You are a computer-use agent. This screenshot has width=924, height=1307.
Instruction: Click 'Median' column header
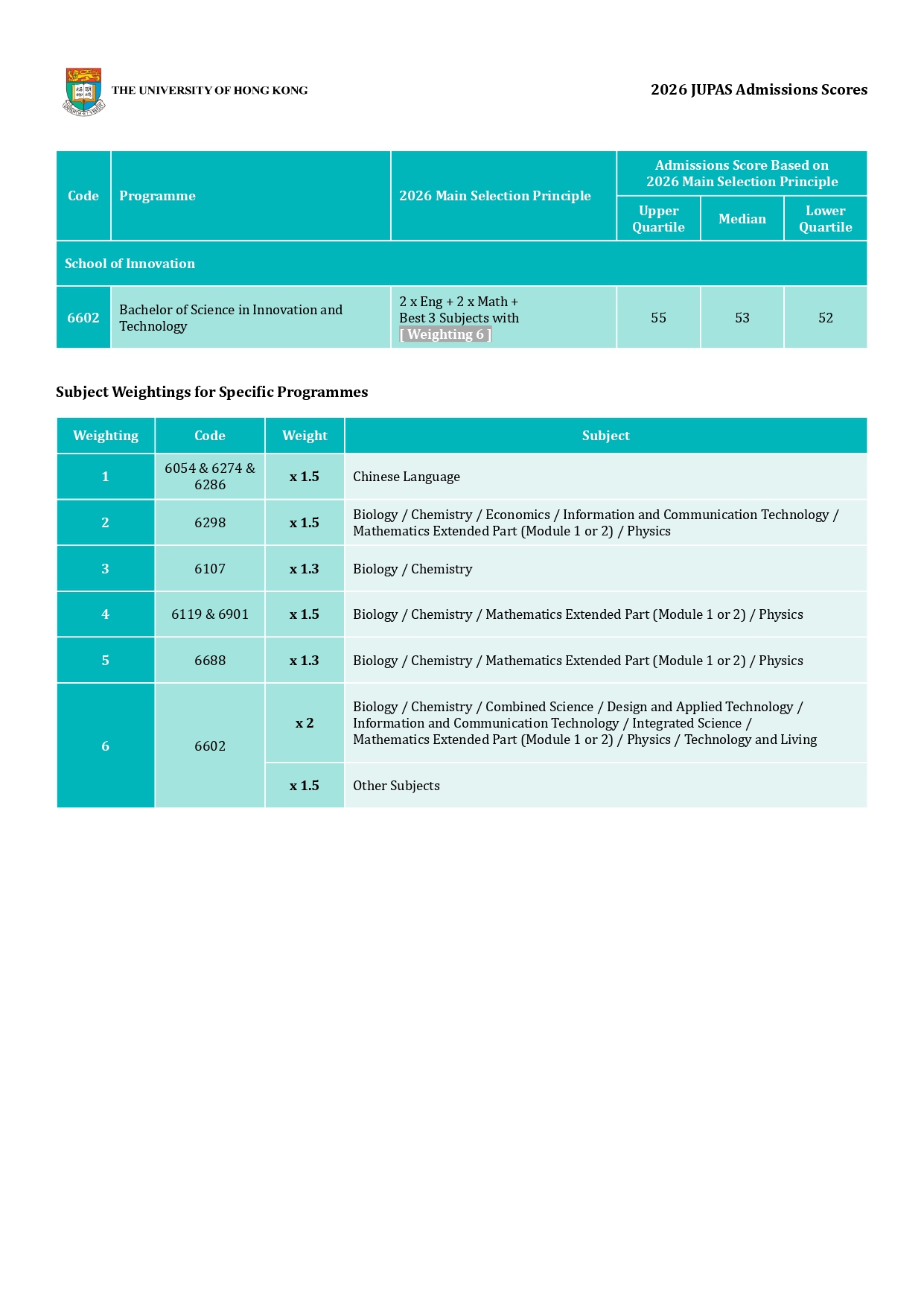(742, 219)
